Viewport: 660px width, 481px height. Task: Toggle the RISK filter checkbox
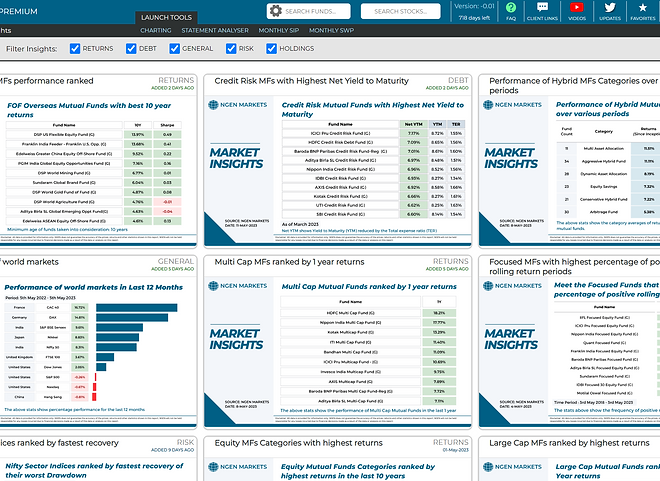coord(231,49)
